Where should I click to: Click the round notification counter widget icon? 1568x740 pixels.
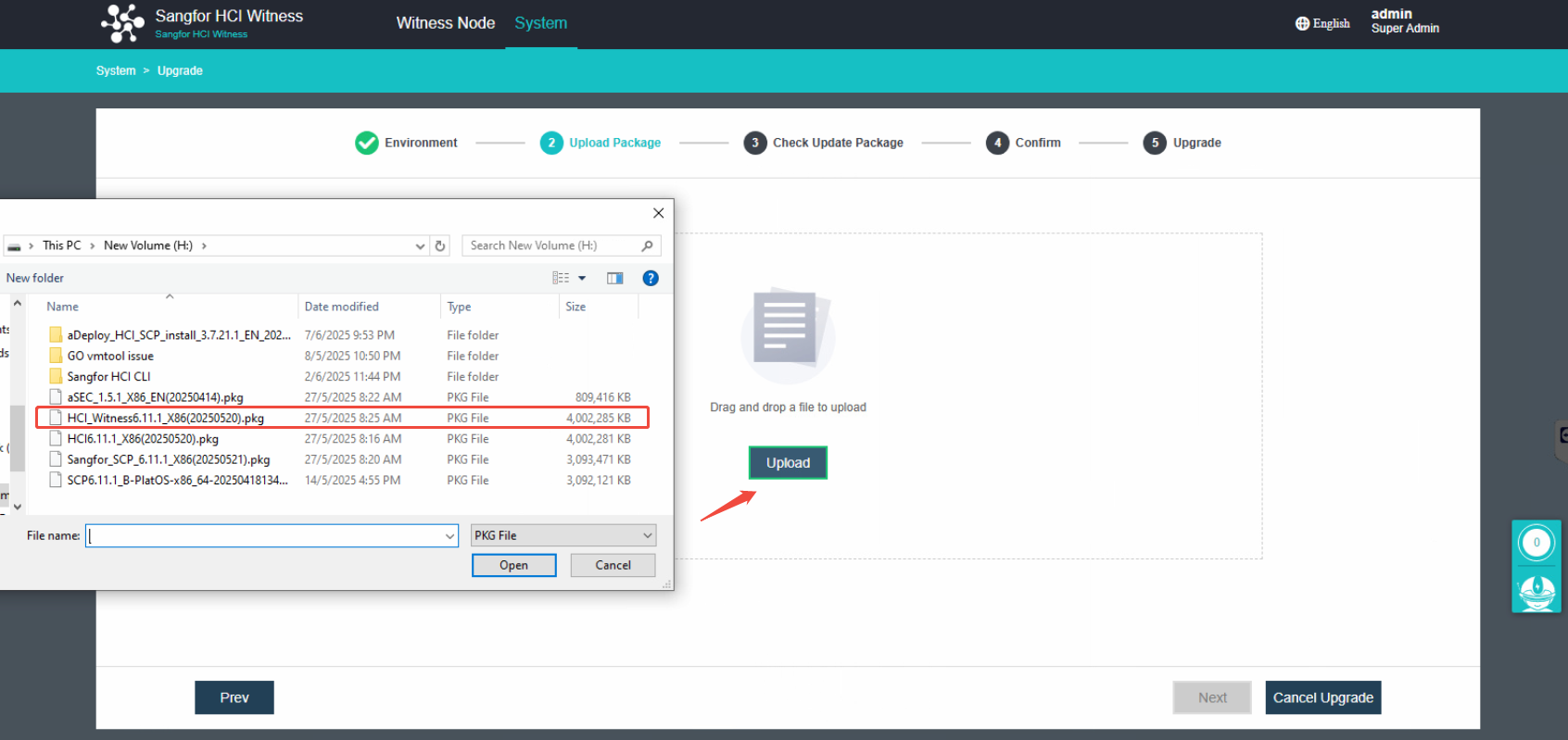(x=1536, y=543)
